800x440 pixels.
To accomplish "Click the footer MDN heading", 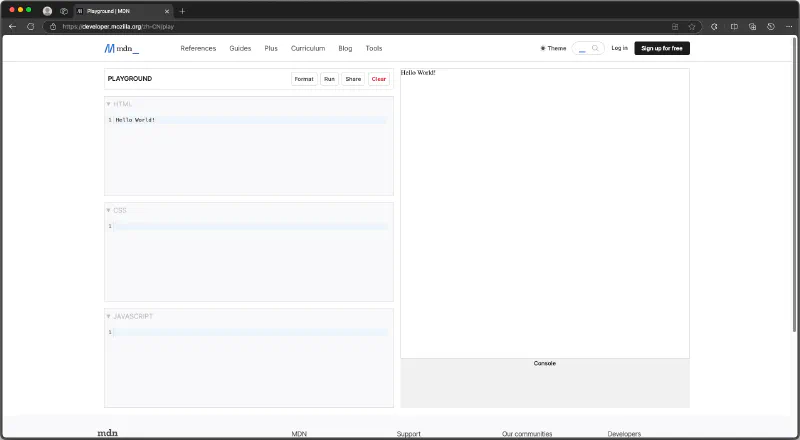I will pyautogui.click(x=299, y=434).
